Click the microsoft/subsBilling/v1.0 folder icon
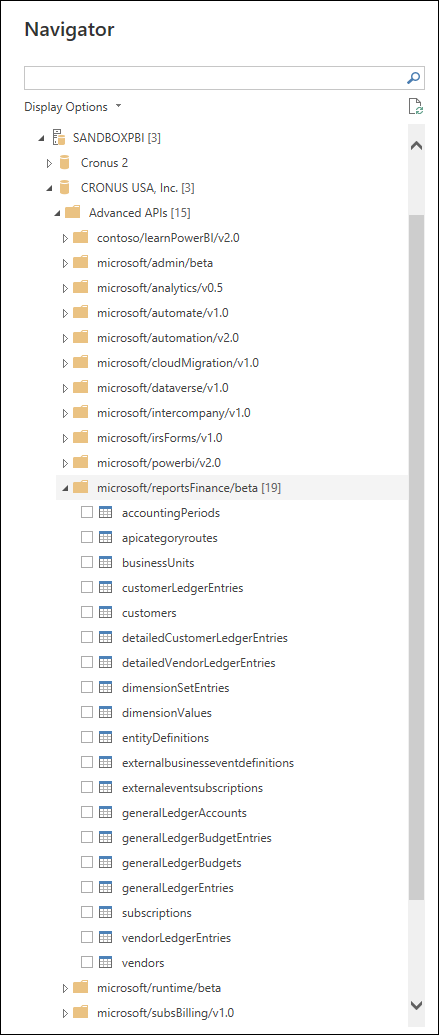Viewport: 439px width, 1035px height. click(x=81, y=1013)
